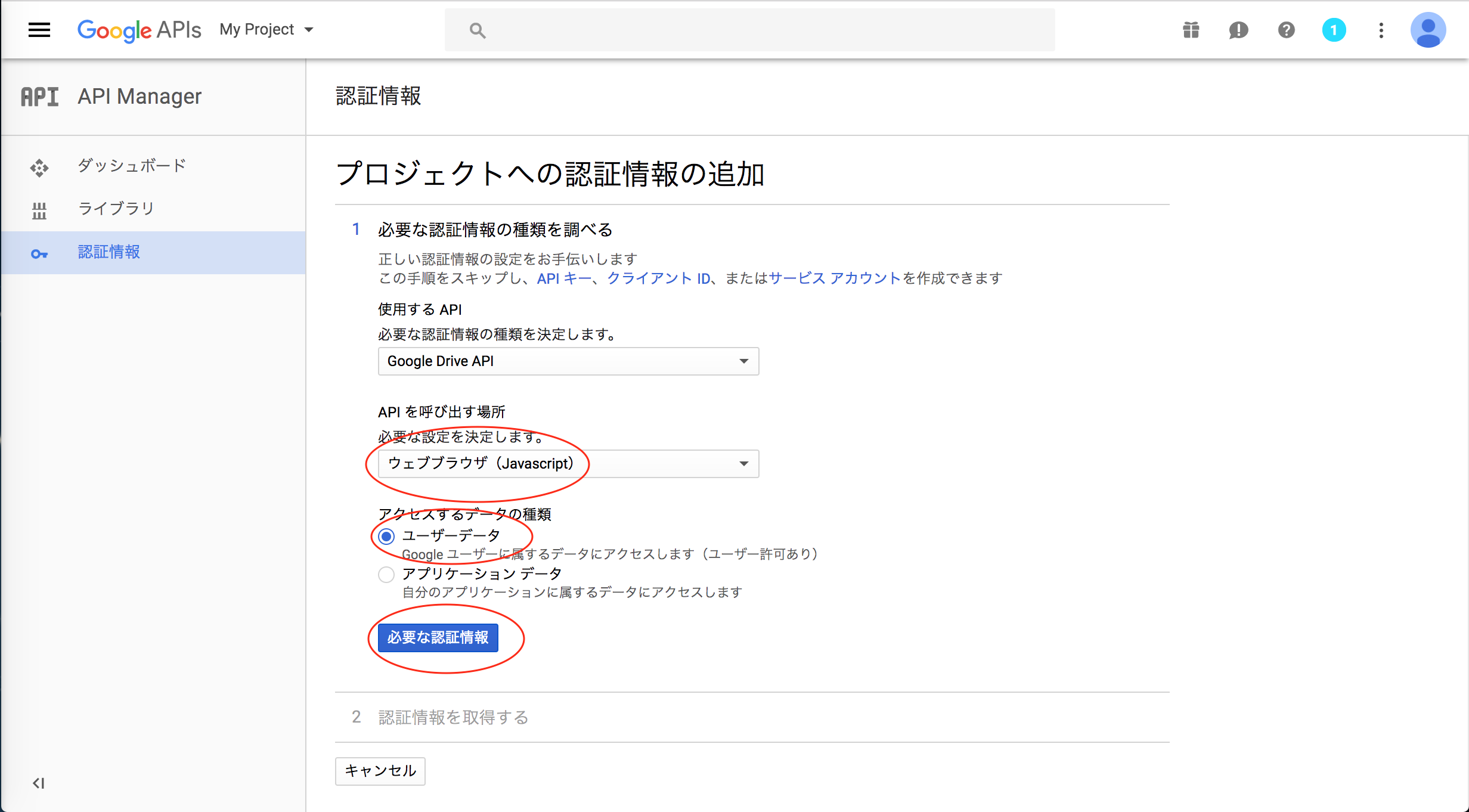Click the search magnifier icon

click(477, 30)
